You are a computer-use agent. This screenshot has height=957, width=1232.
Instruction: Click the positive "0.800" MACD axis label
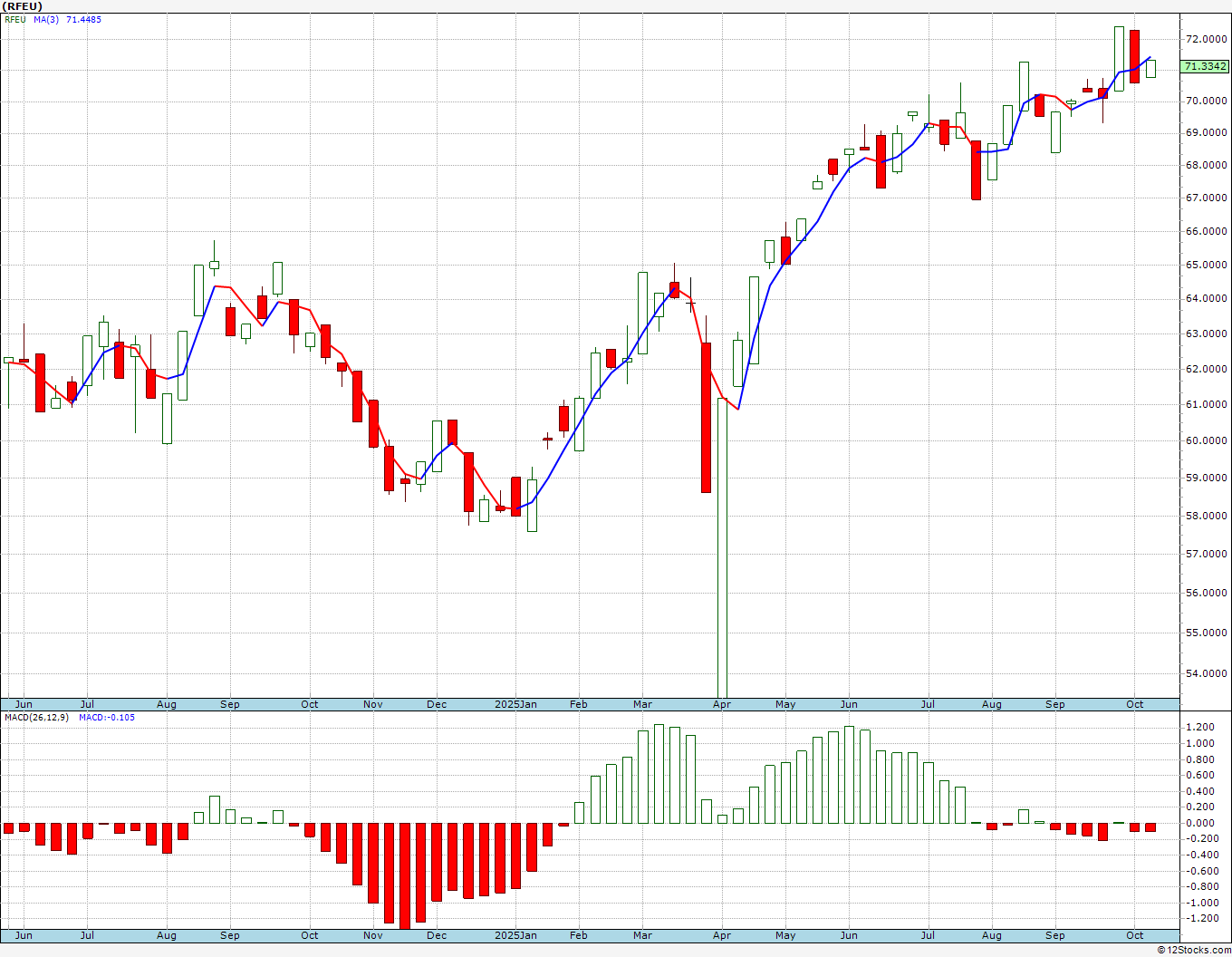click(x=1201, y=759)
